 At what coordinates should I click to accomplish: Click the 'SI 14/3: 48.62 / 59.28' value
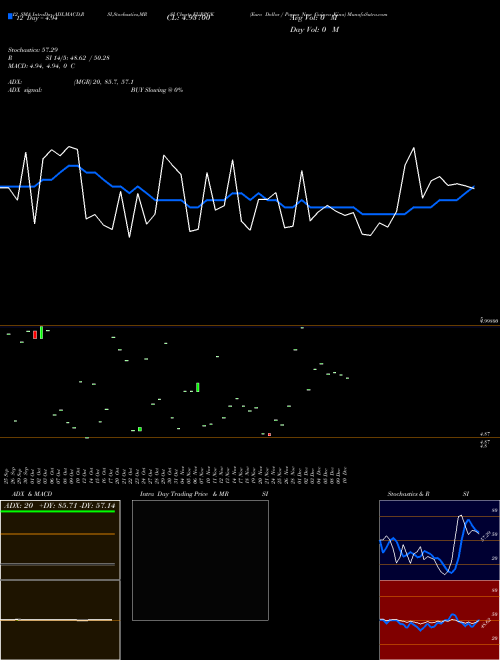click(77, 58)
